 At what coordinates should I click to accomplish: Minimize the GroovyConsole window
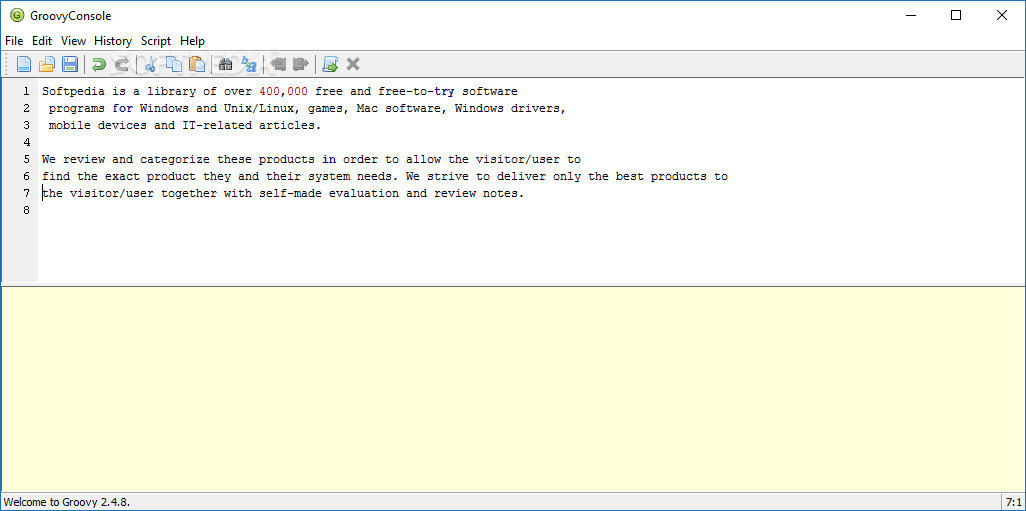(910, 16)
